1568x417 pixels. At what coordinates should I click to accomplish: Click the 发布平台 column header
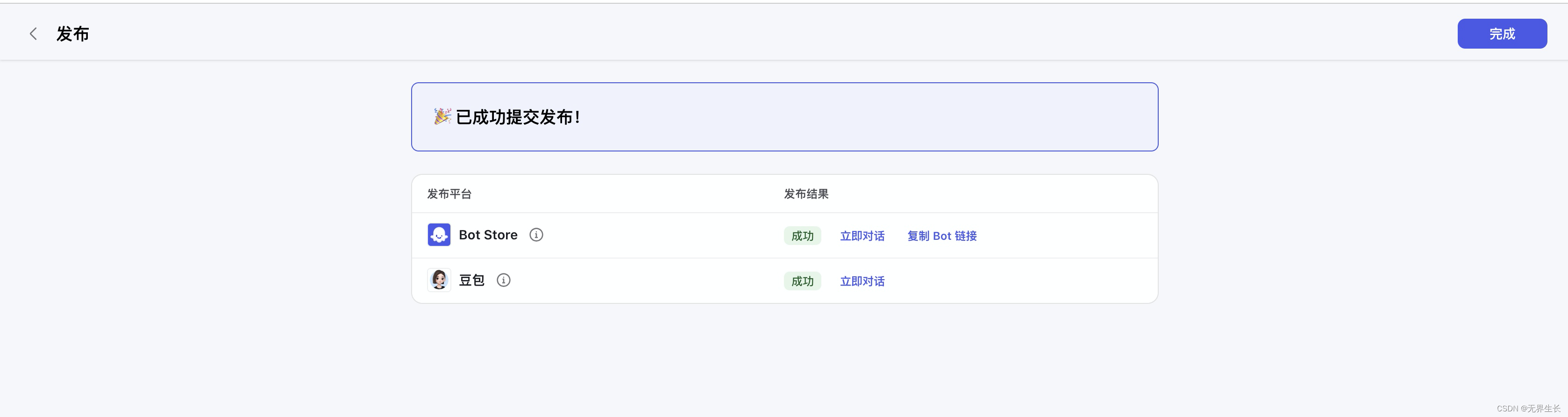point(449,194)
